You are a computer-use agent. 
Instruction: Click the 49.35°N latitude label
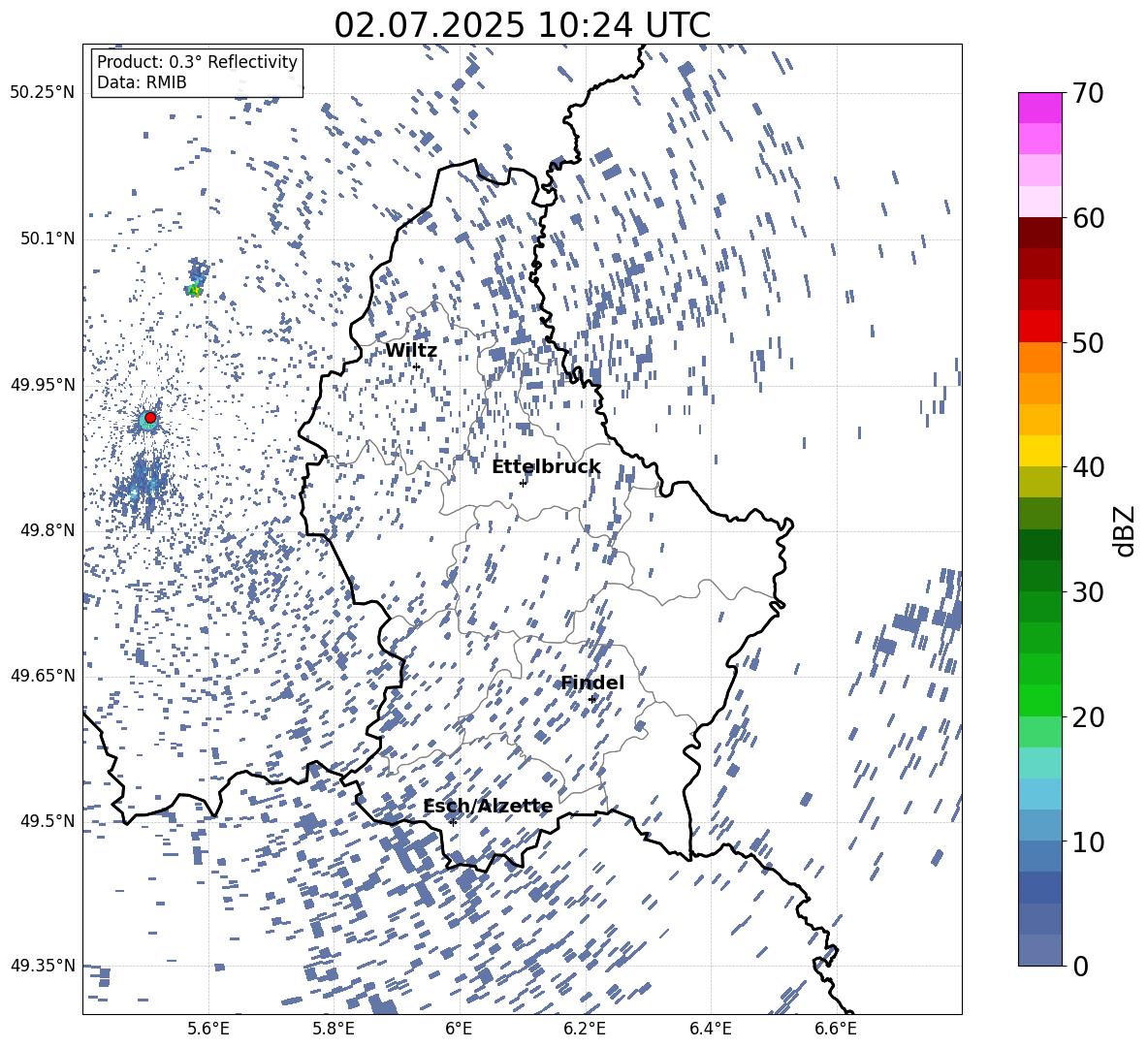43,966
